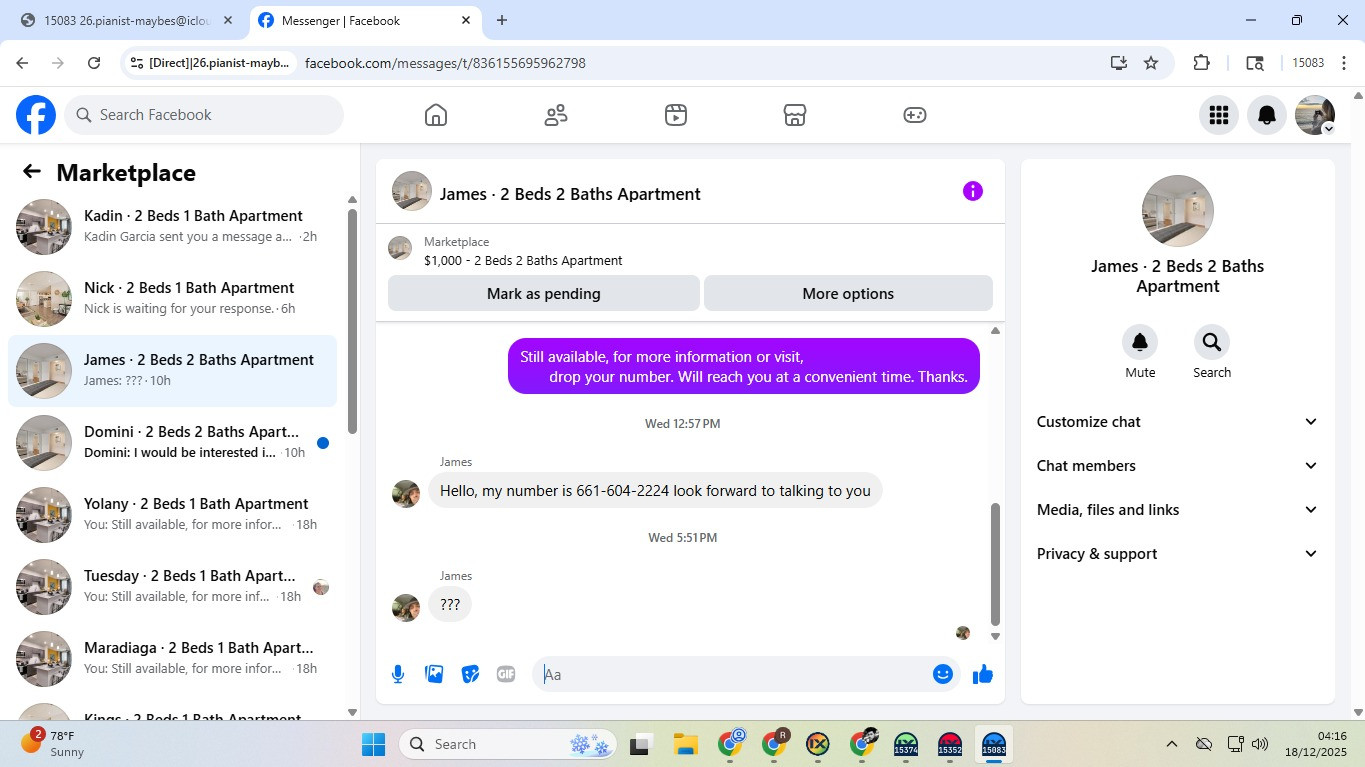This screenshot has width=1365, height=767.
Task: Send a voice clip with the microphone icon
Action: [398, 674]
